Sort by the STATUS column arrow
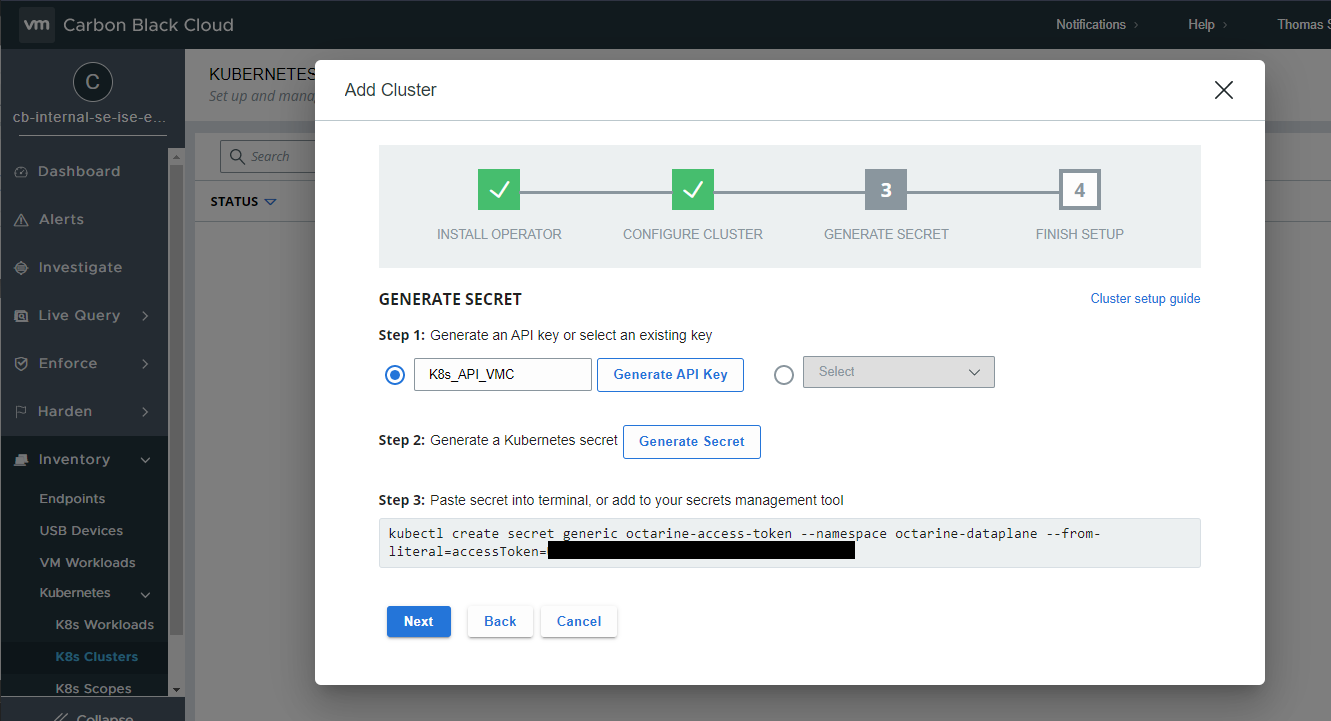Viewport: 1331px width, 721px height. point(270,202)
